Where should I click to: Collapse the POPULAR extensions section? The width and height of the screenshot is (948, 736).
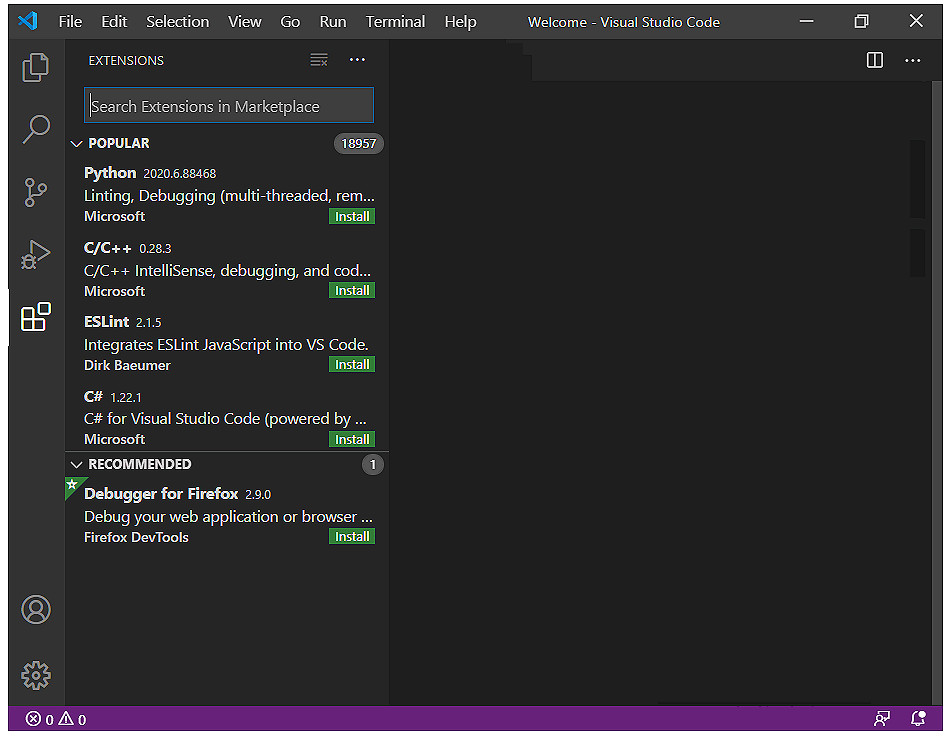pos(77,143)
